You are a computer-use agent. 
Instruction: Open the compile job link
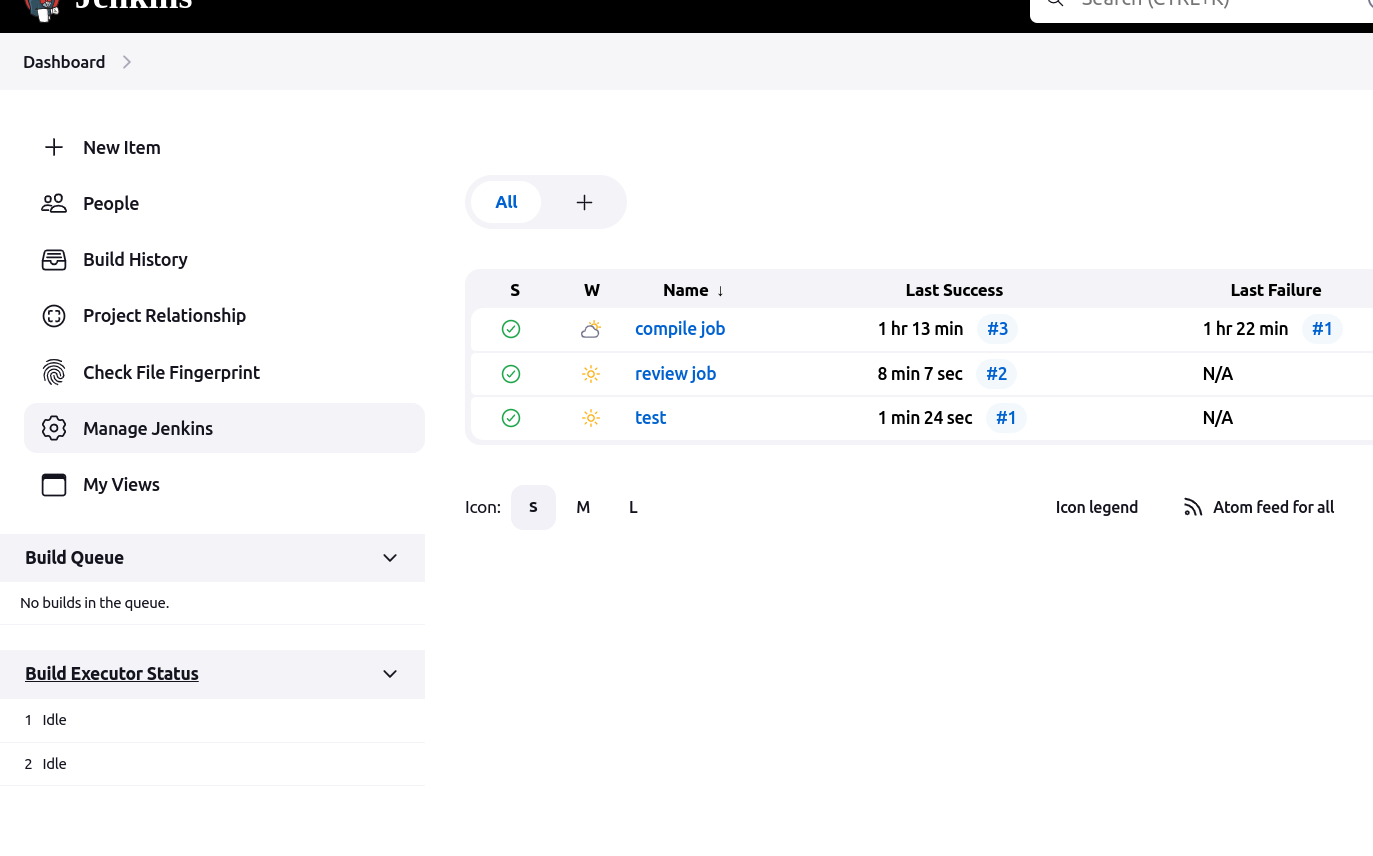tap(680, 328)
